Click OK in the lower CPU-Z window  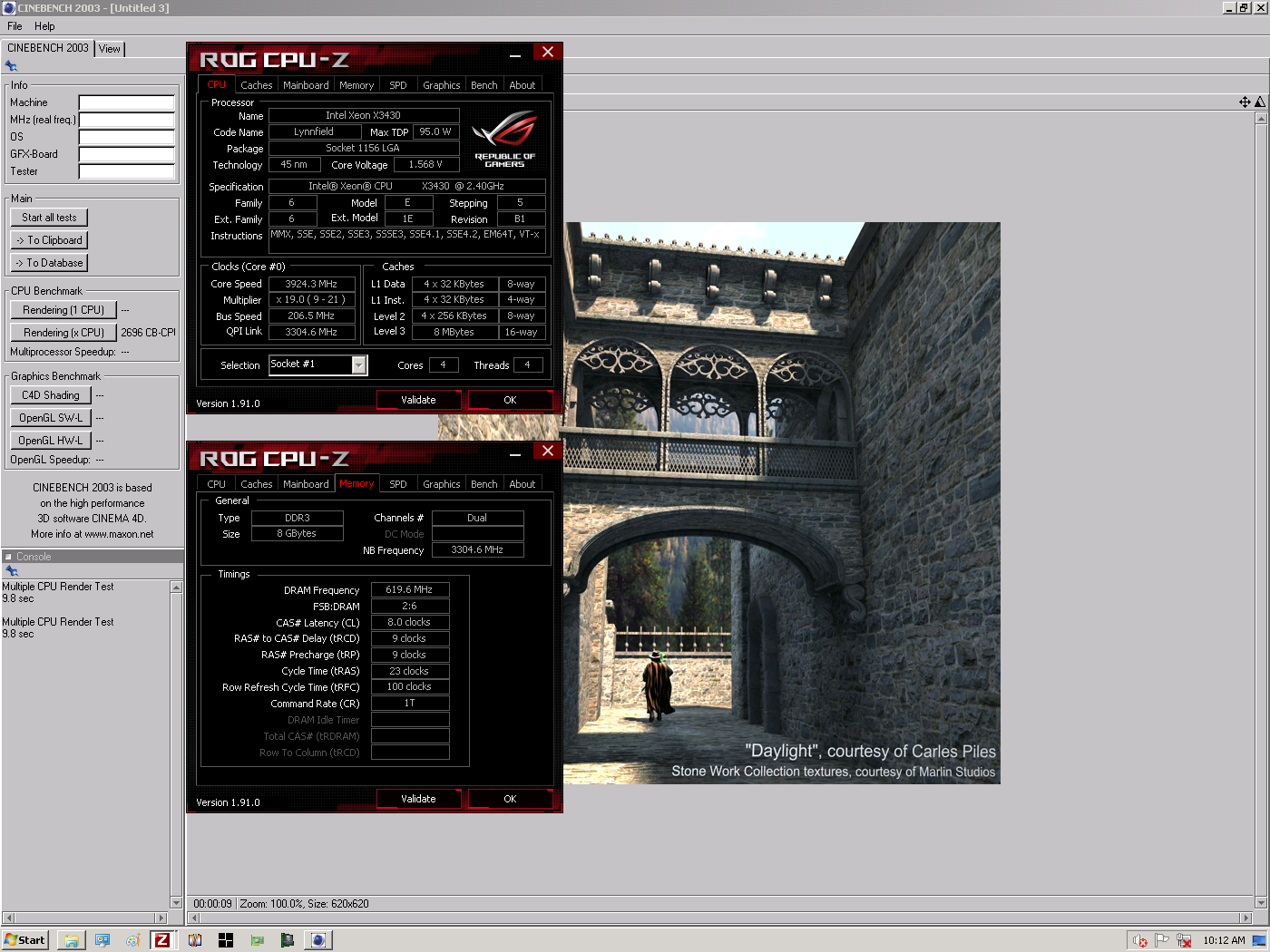[x=511, y=799]
